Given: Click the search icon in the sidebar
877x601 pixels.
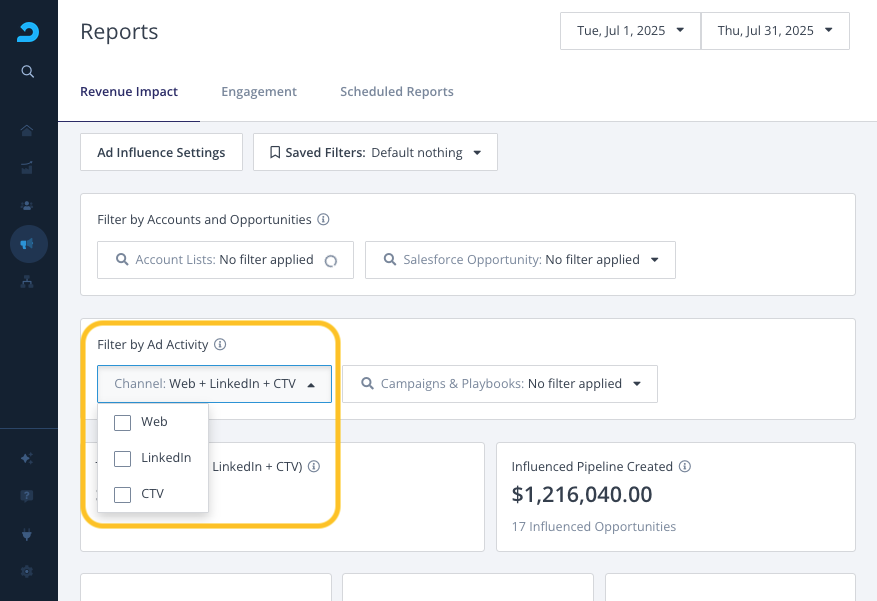Looking at the screenshot, I should tap(28, 71).
